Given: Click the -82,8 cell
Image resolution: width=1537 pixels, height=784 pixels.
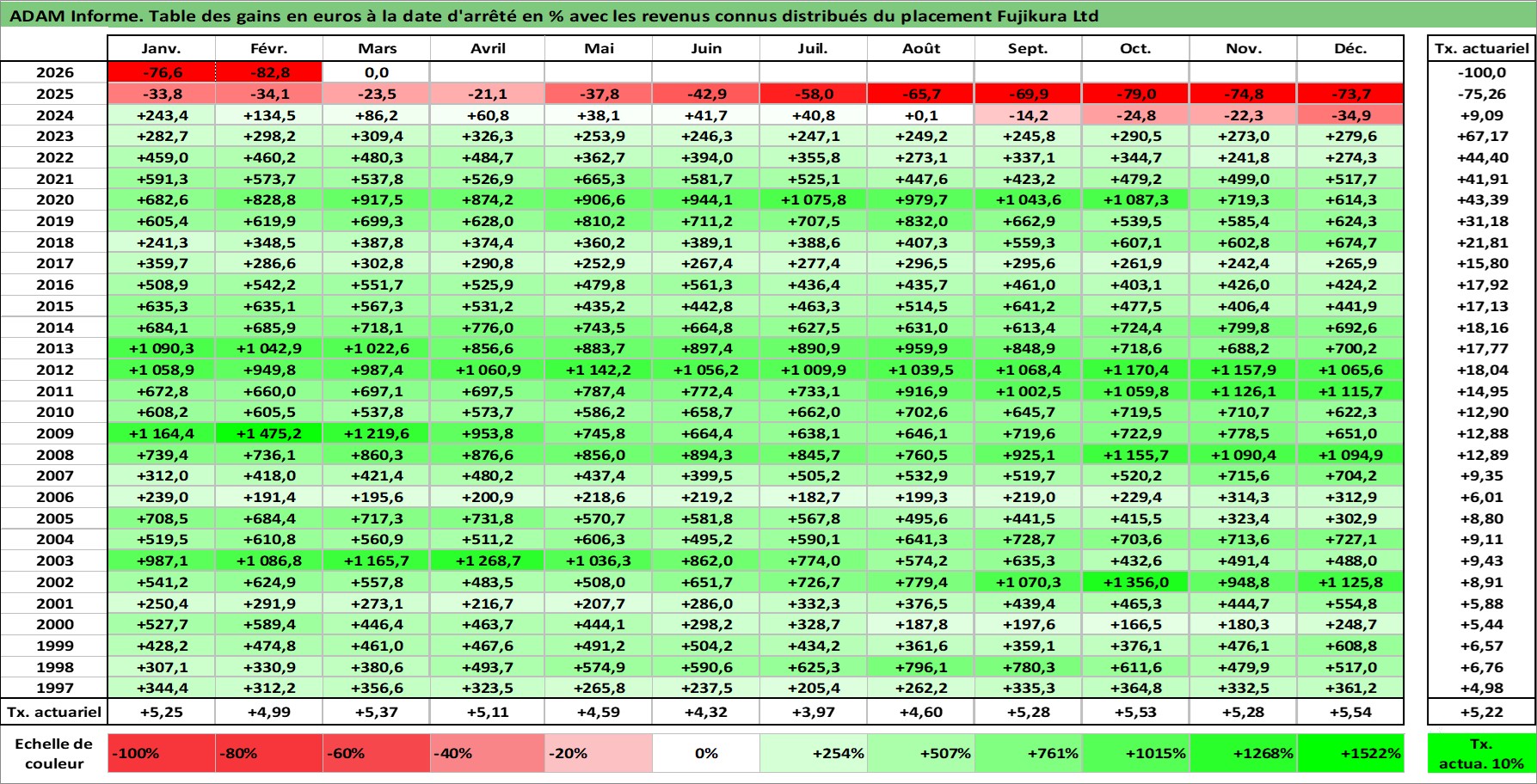Looking at the screenshot, I should (269, 72).
